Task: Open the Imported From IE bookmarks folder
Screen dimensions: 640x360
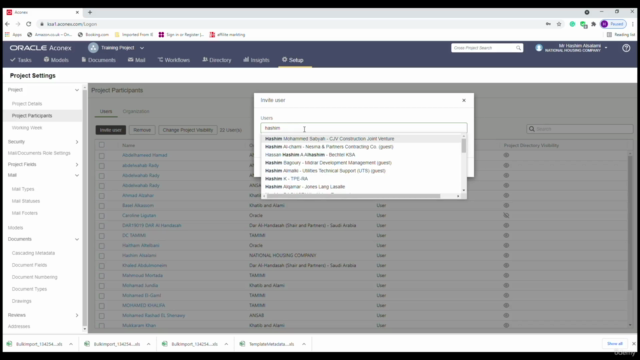Action: (134, 35)
